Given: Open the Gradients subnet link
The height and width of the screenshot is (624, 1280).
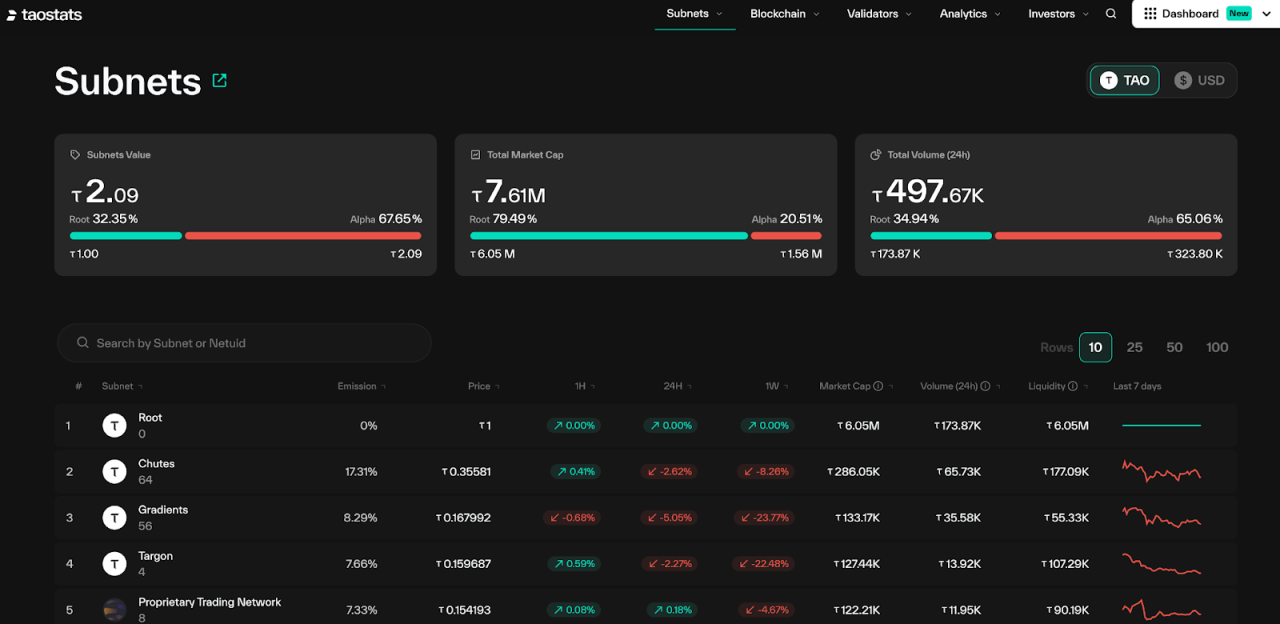Looking at the screenshot, I should point(163,510).
